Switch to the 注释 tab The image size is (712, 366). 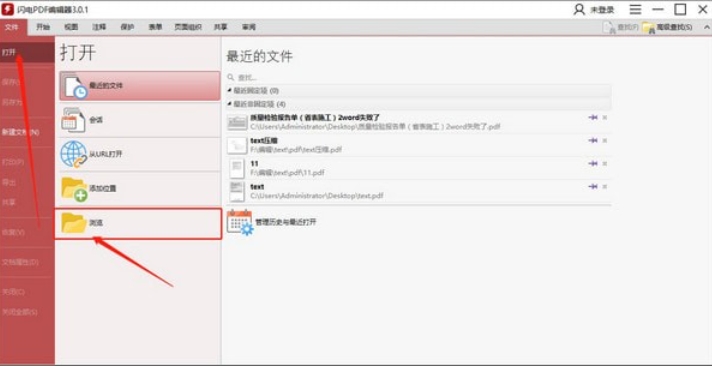tap(99, 27)
